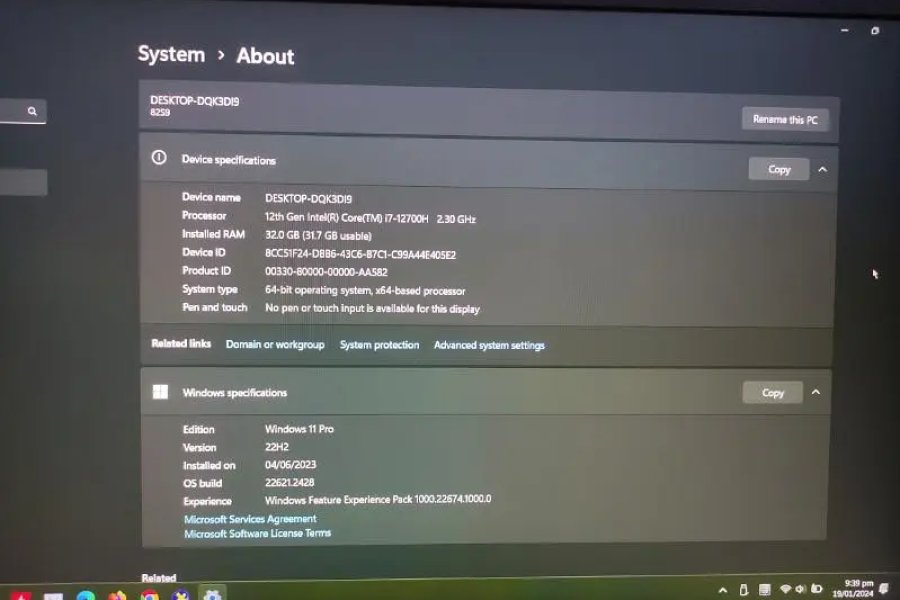Select the Device ID value 8CC51F24
The image size is (900, 600).
(x=360, y=254)
